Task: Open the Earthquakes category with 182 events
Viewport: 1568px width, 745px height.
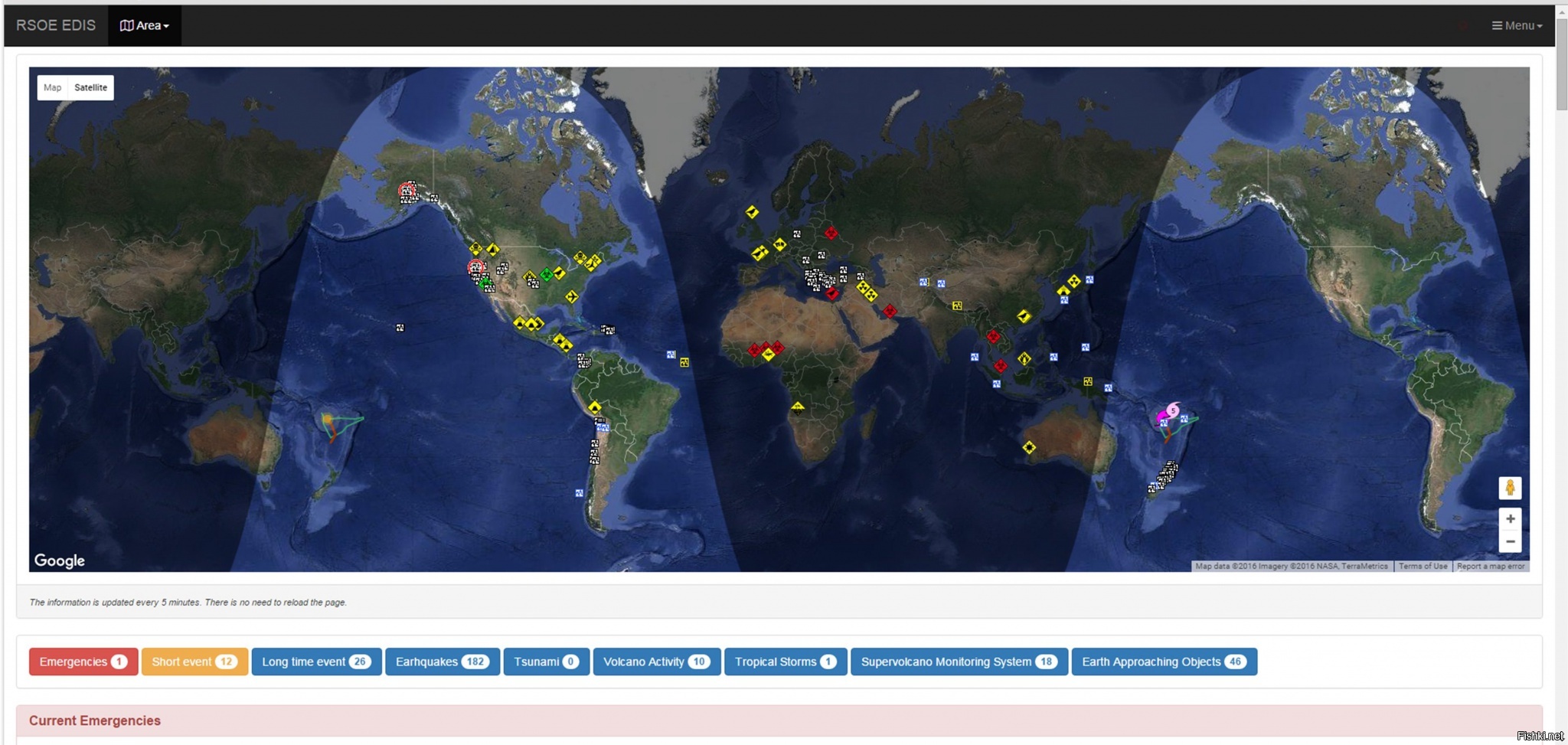Action: point(442,662)
